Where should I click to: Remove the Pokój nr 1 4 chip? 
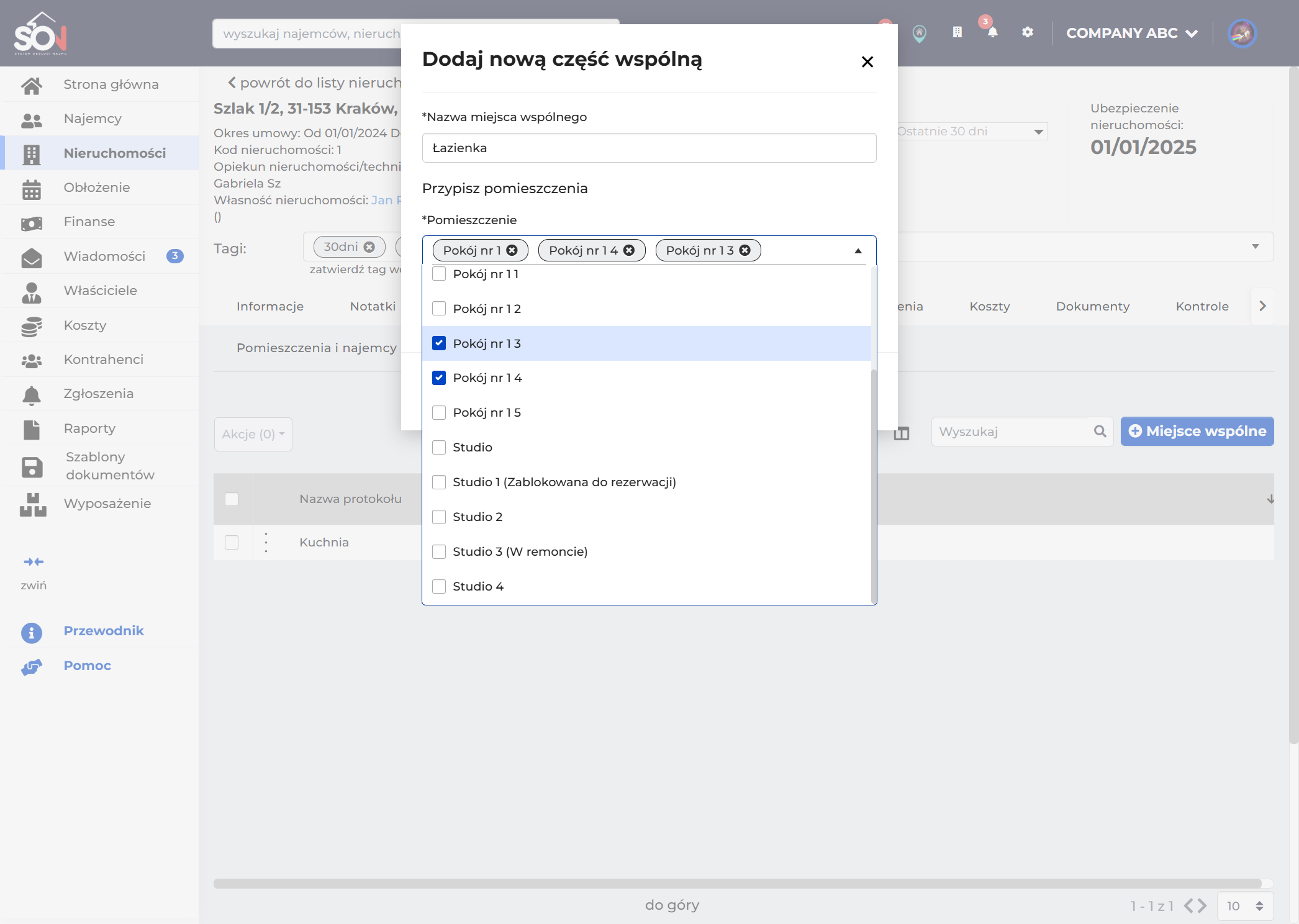[629, 250]
